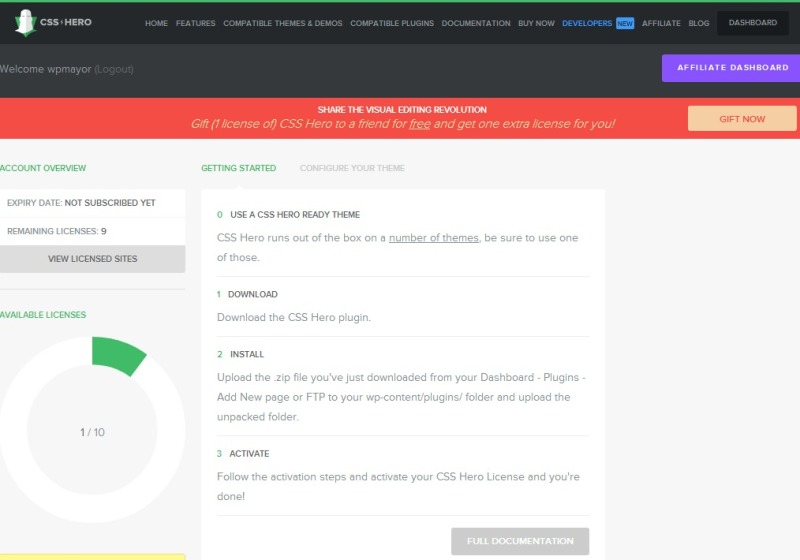Click 'Use a CSS Hero Ready Theme' heading
This screenshot has height=560, width=800.
click(x=295, y=215)
